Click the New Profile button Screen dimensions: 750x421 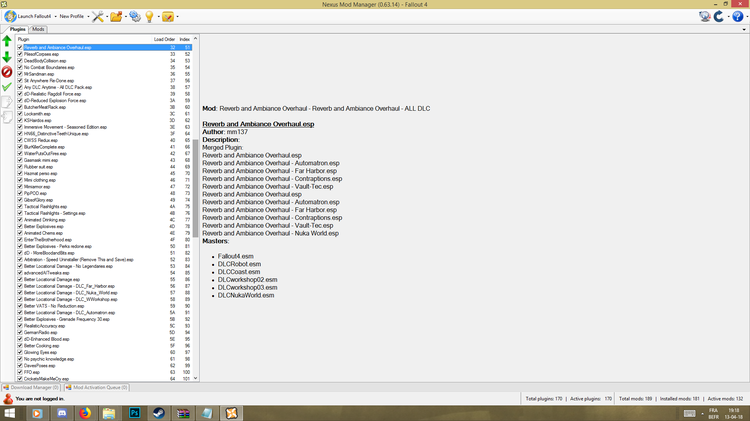pyautogui.click(x=71, y=16)
